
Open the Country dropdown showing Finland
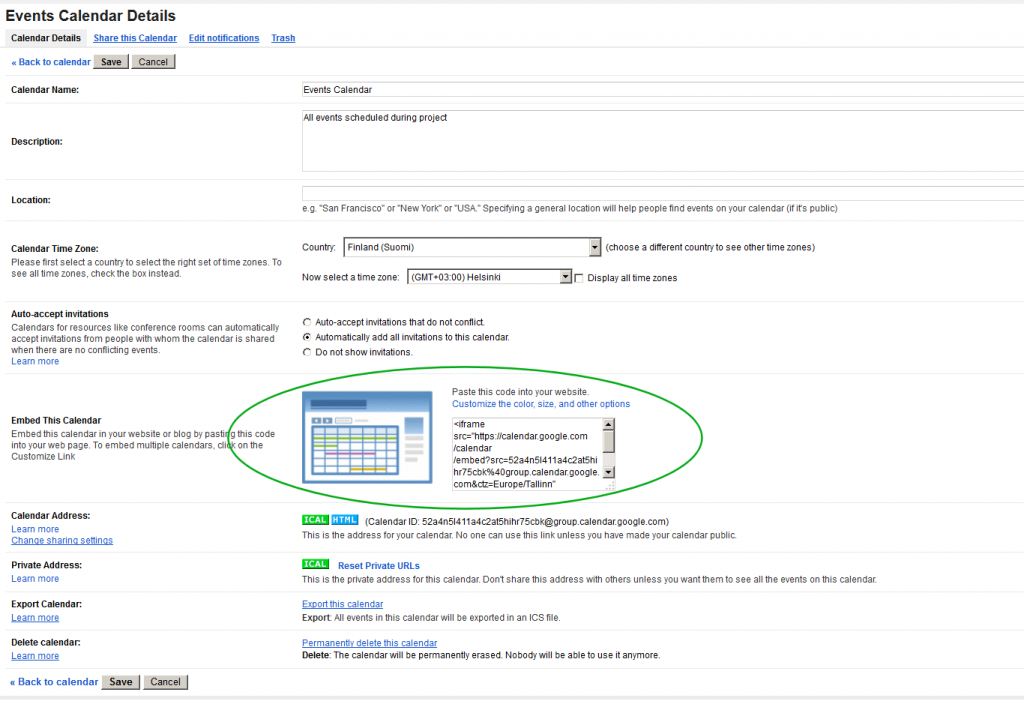click(x=472, y=247)
